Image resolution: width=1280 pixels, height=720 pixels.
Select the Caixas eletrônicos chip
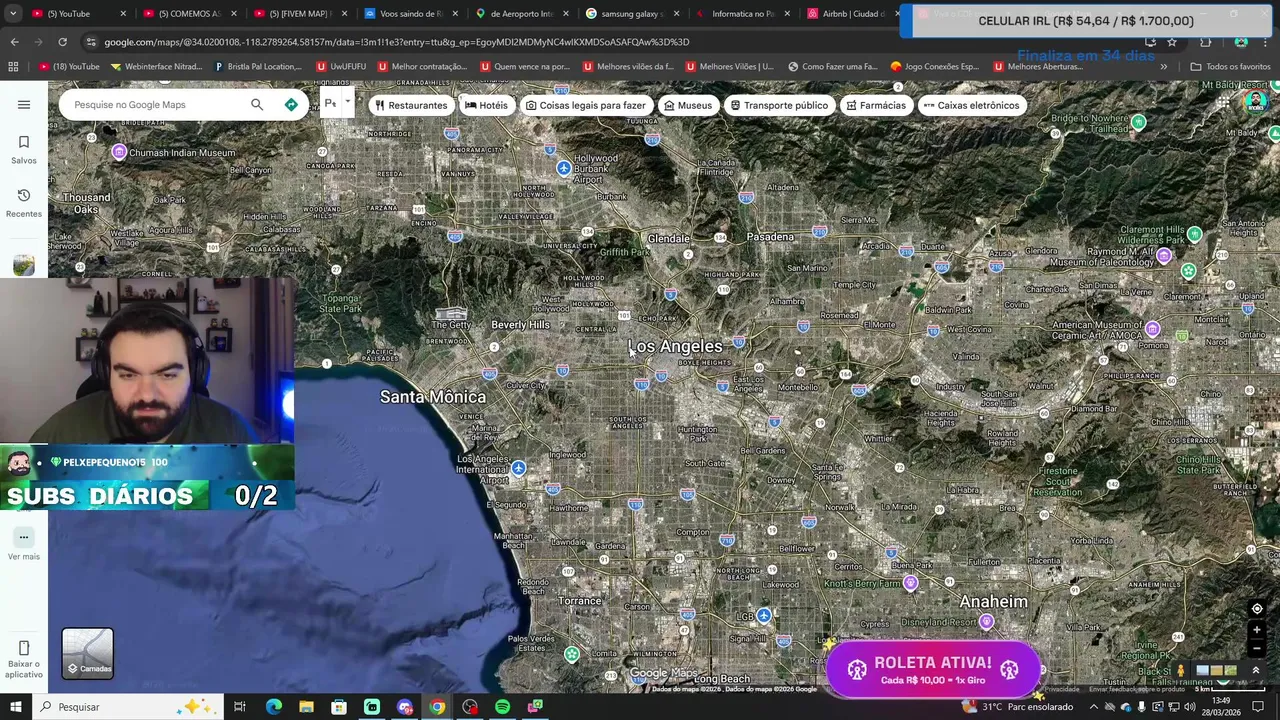(972, 105)
